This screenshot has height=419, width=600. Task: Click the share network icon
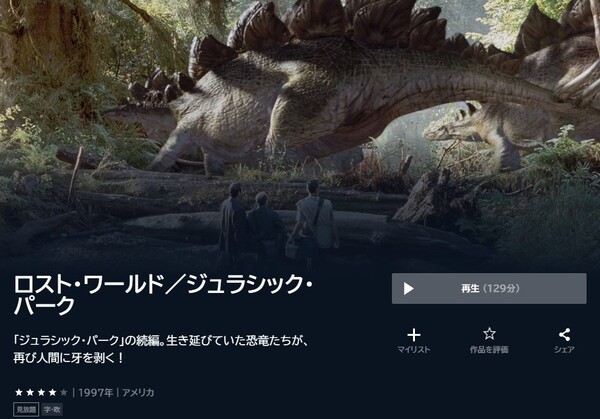[564, 335]
